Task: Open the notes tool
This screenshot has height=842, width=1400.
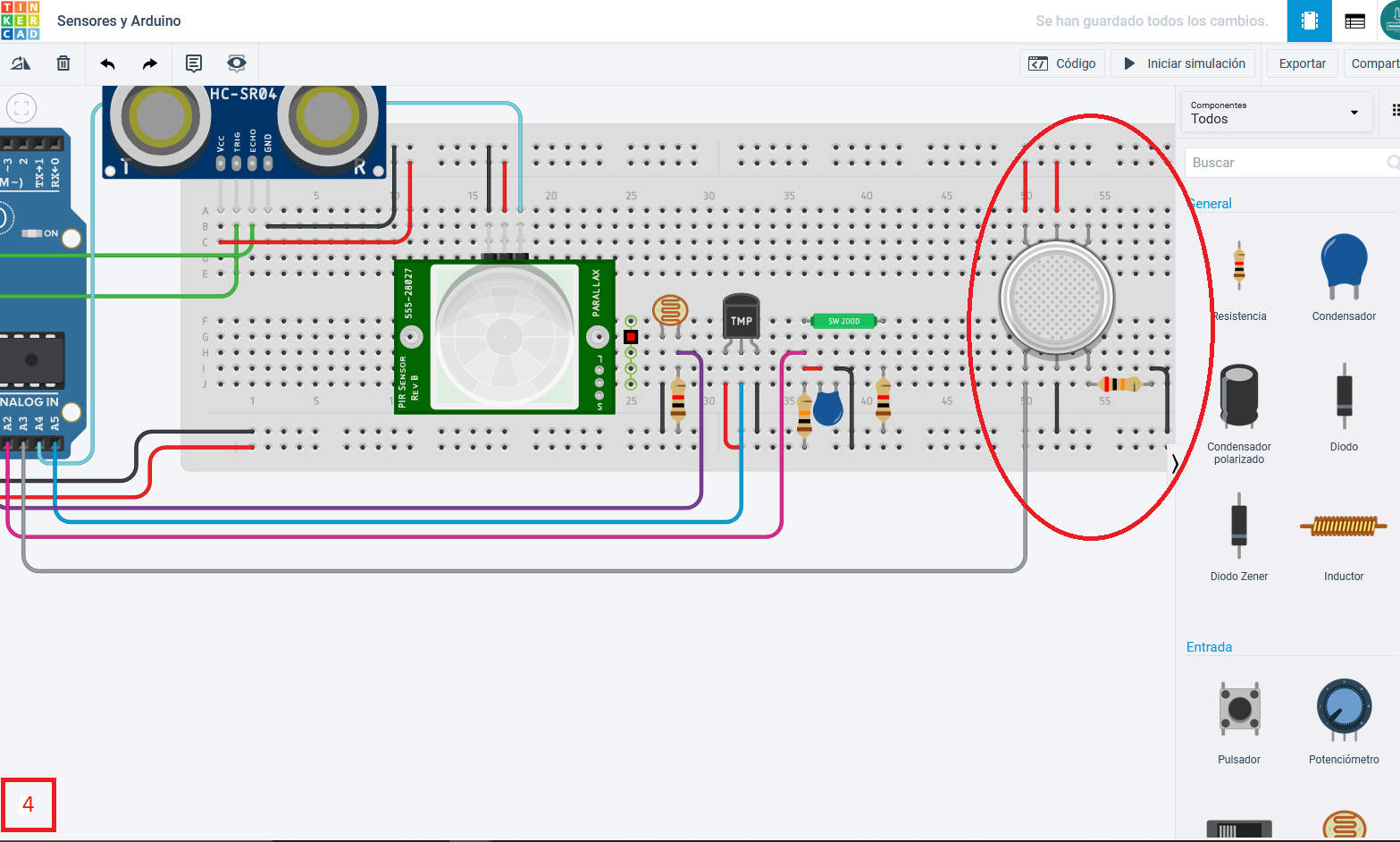Action: point(194,63)
